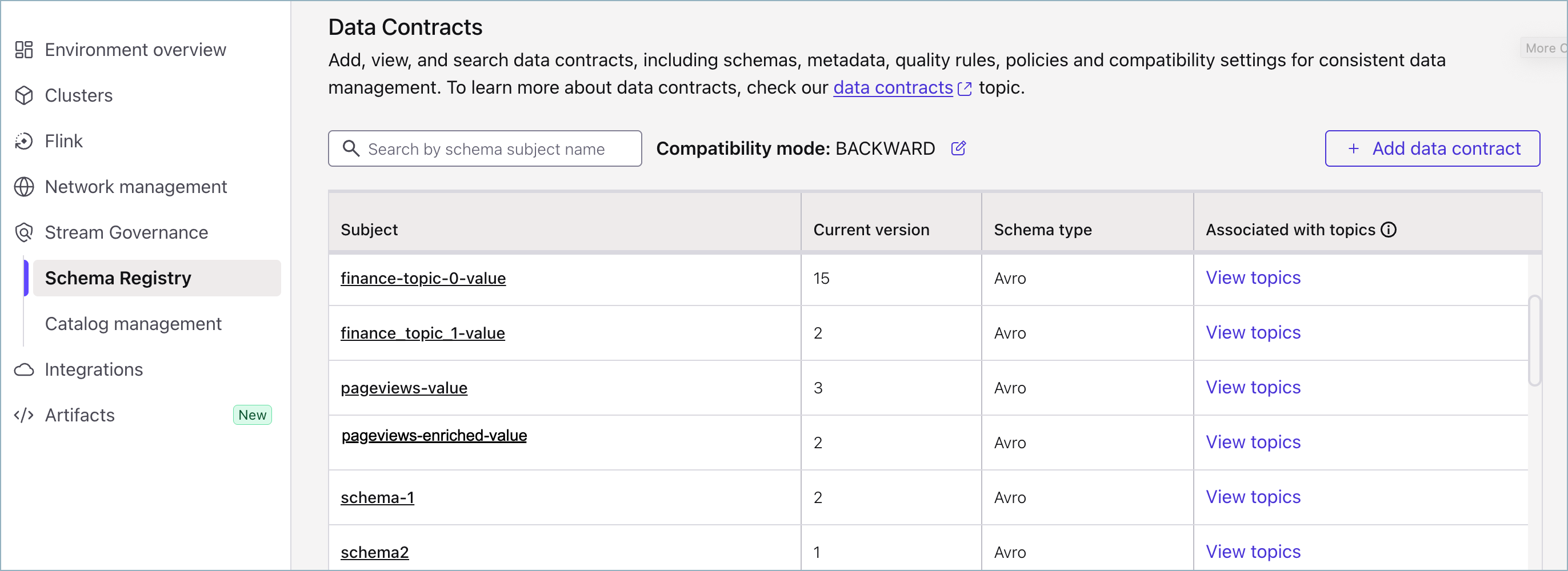The width and height of the screenshot is (1568, 571).
Task: View topics for schema-1 row
Action: [1253, 497]
